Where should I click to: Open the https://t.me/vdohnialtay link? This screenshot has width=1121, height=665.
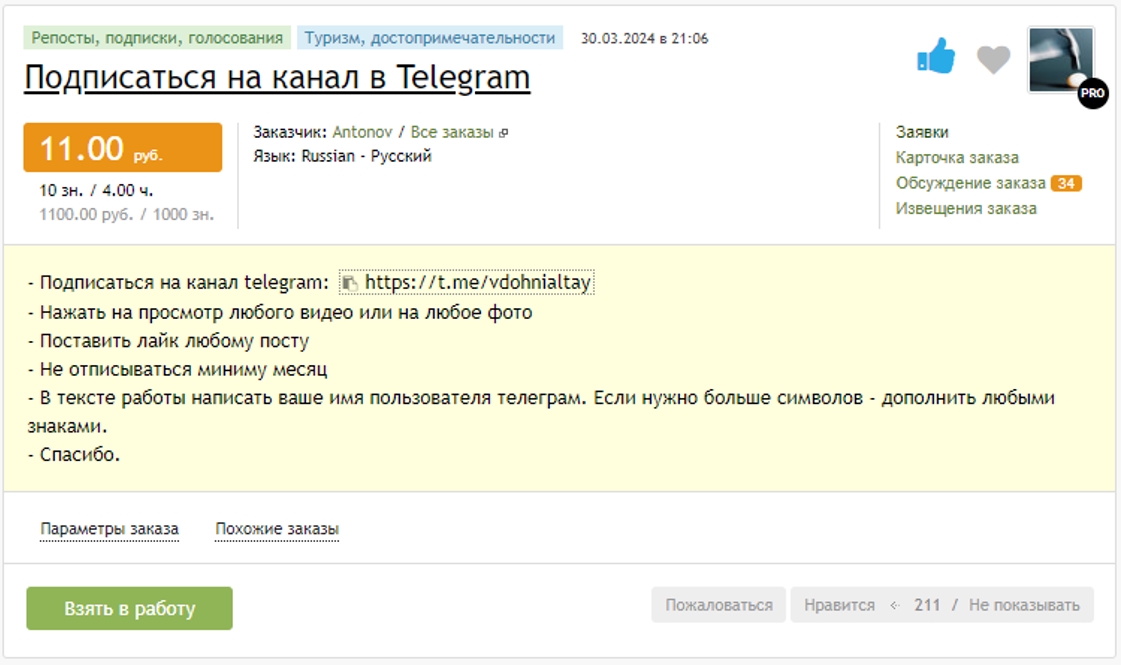tap(478, 282)
